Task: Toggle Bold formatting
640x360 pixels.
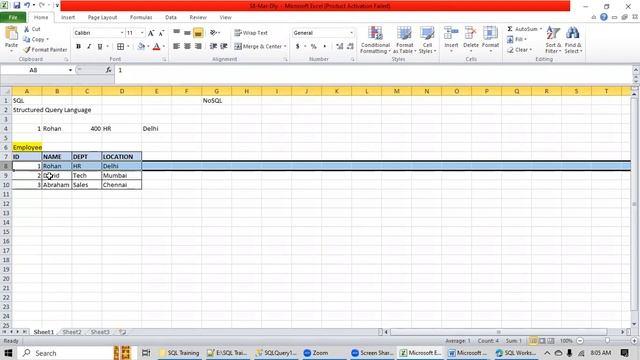Action: [78, 47]
